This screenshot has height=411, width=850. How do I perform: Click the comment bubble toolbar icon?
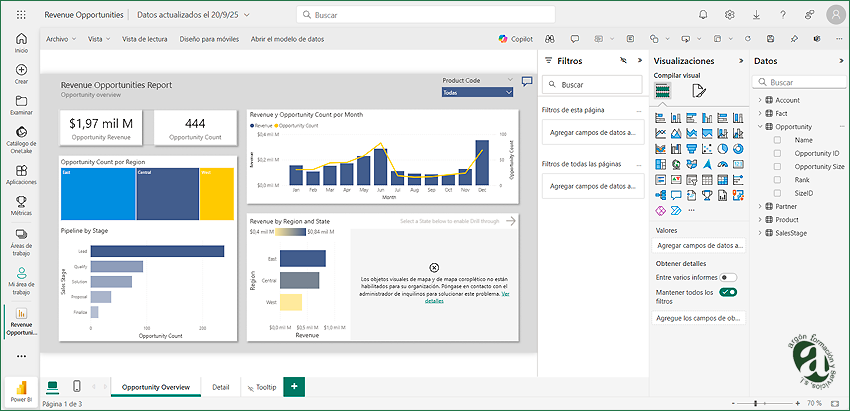tap(575, 39)
